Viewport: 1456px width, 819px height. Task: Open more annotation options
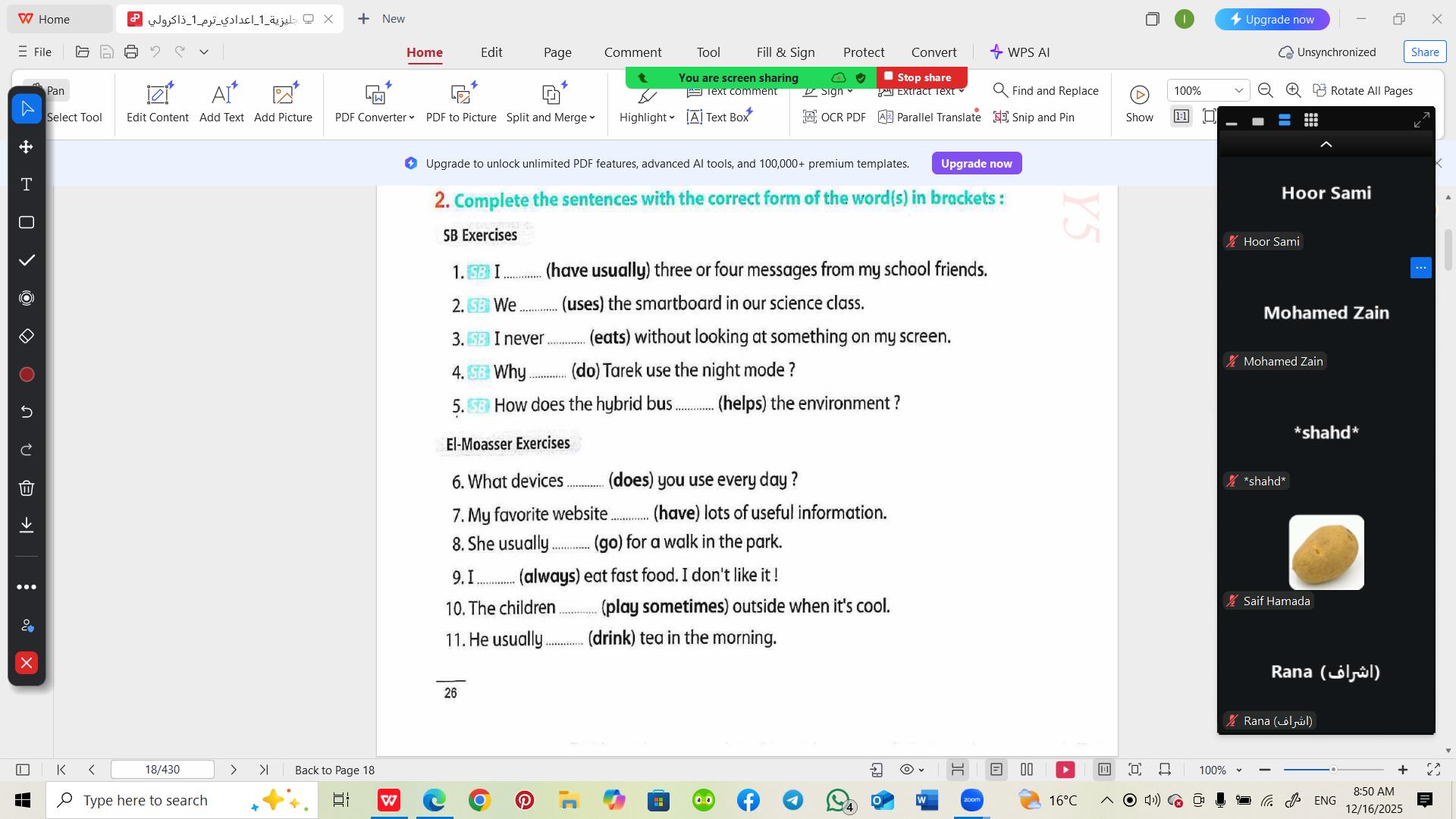(x=27, y=587)
